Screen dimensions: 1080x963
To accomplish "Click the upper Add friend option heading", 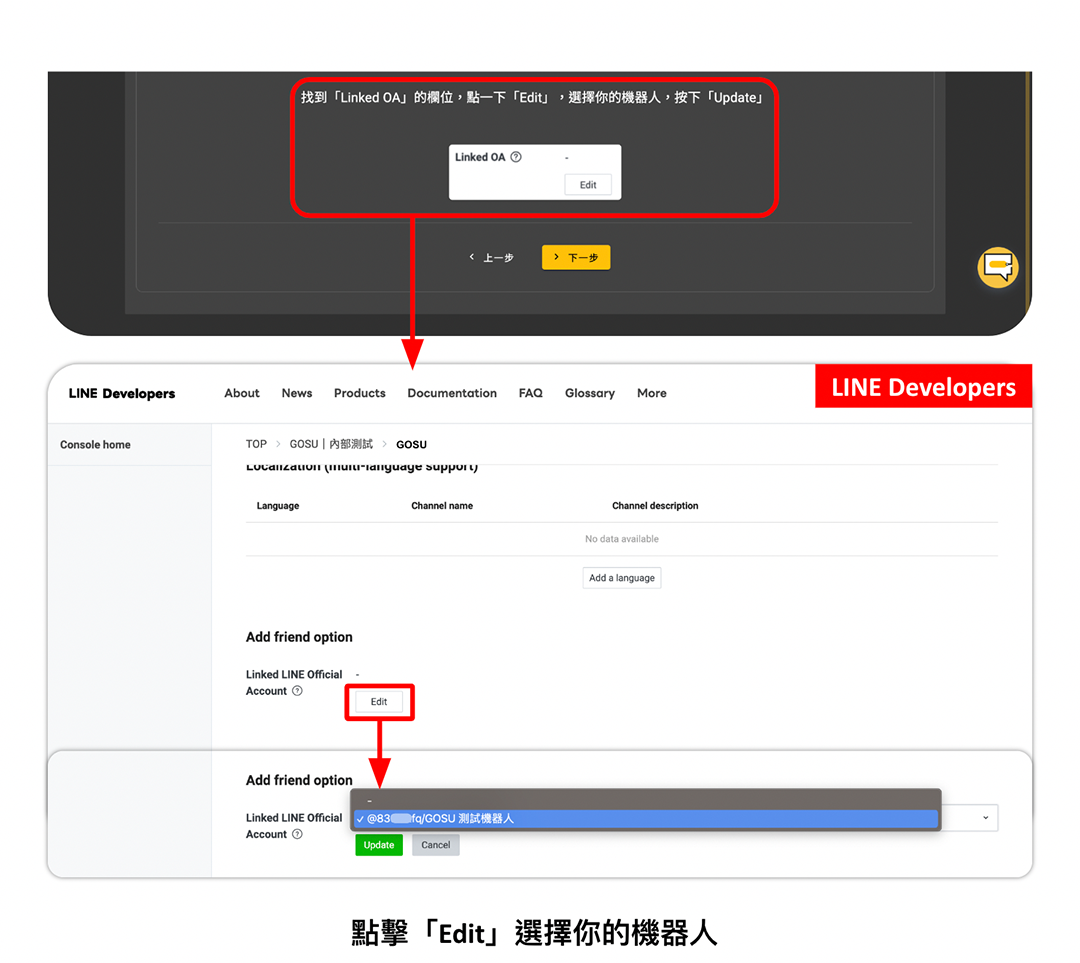I will point(299,637).
